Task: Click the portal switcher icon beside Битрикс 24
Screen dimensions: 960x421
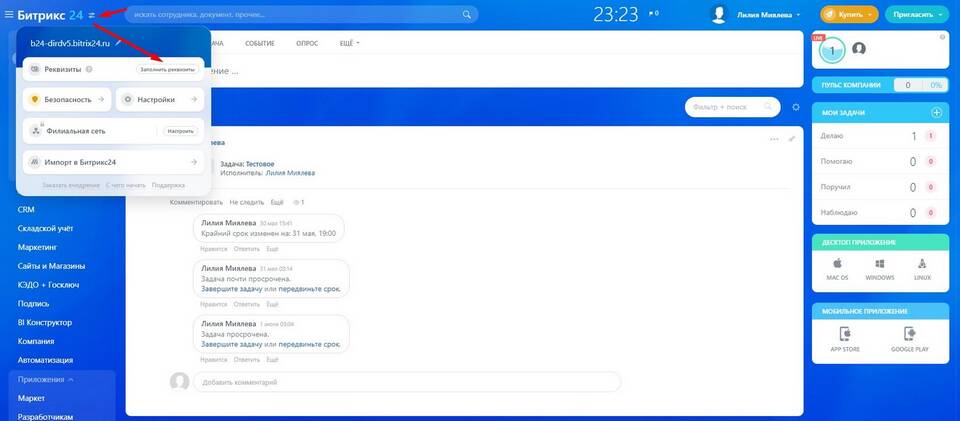Action: point(91,15)
